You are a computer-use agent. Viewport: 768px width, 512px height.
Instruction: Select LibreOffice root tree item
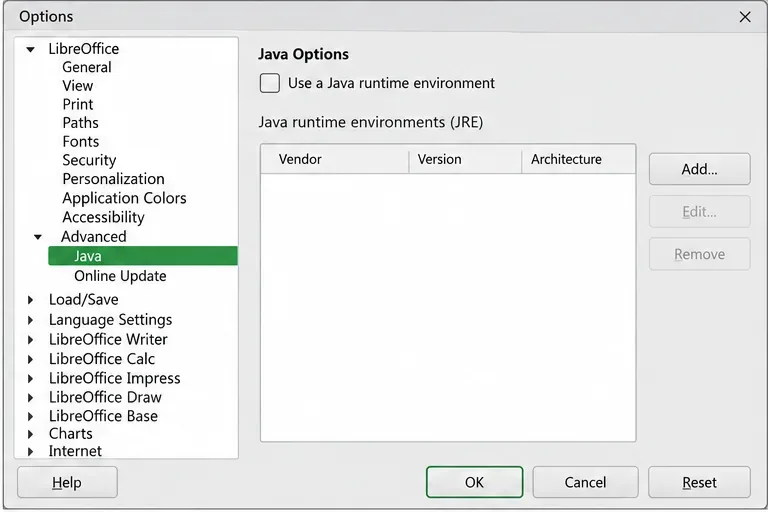click(x=84, y=49)
